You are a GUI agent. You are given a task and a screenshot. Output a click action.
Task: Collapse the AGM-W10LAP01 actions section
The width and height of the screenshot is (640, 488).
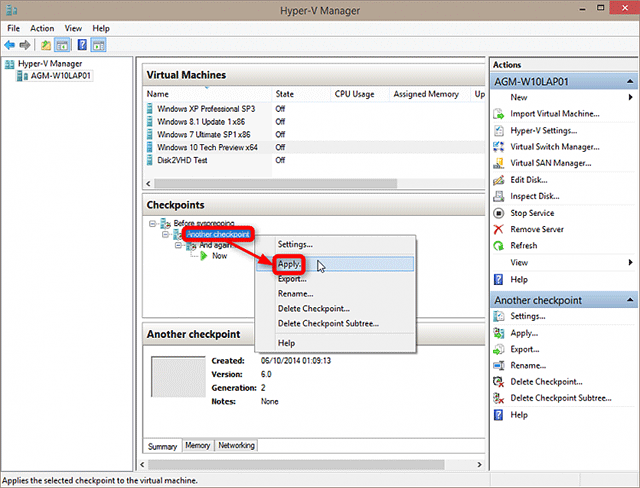click(630, 81)
